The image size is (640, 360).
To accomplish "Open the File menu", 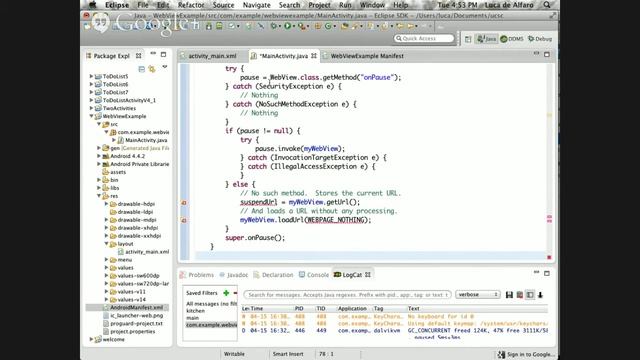I will pos(143,5).
